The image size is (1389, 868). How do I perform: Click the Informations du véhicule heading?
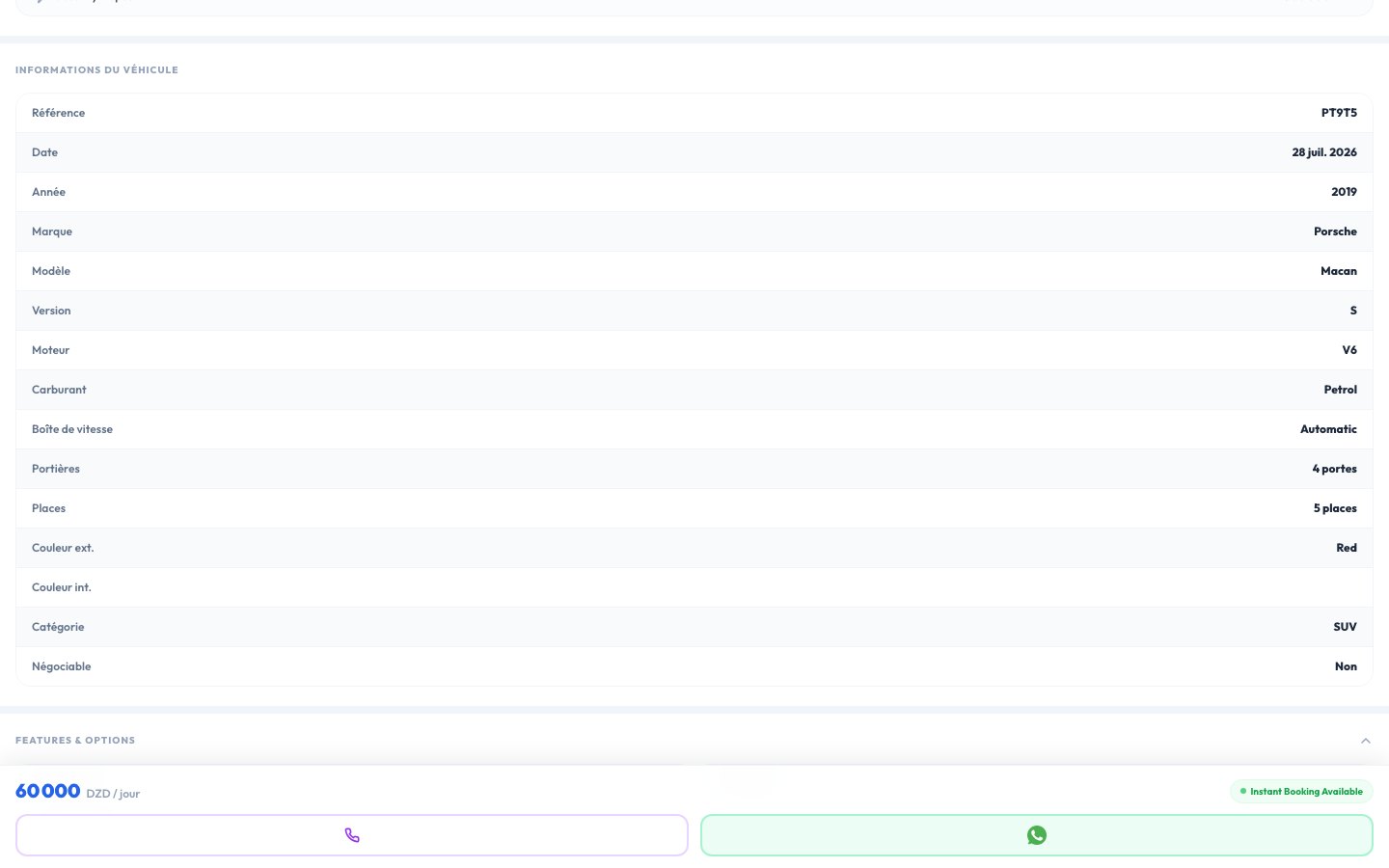point(96,70)
